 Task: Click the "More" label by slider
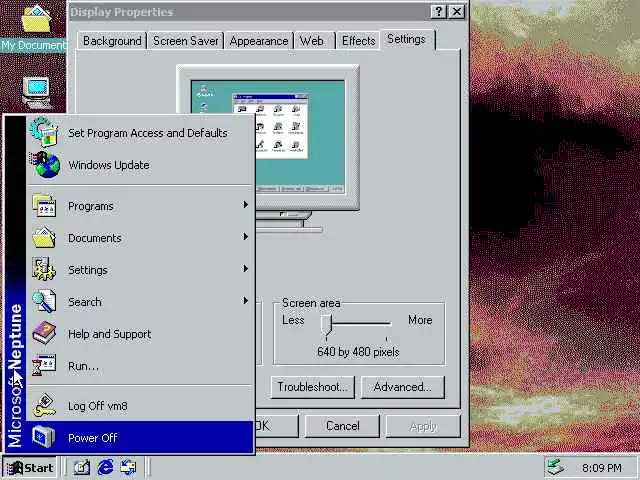(420, 320)
